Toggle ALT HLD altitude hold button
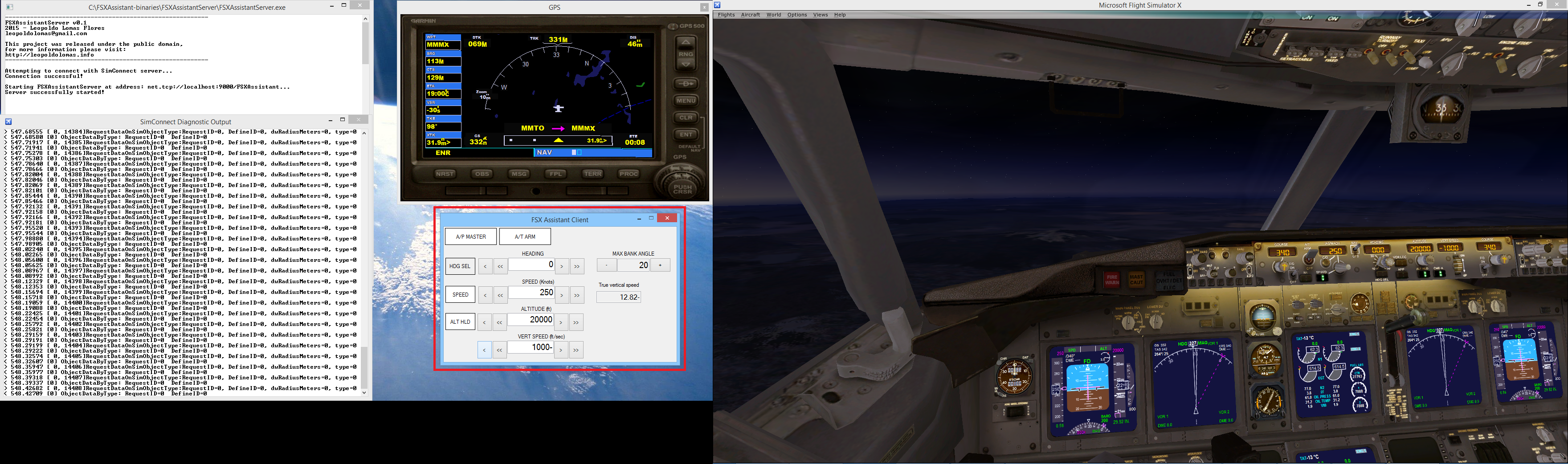The width and height of the screenshot is (1568, 464). (460, 322)
